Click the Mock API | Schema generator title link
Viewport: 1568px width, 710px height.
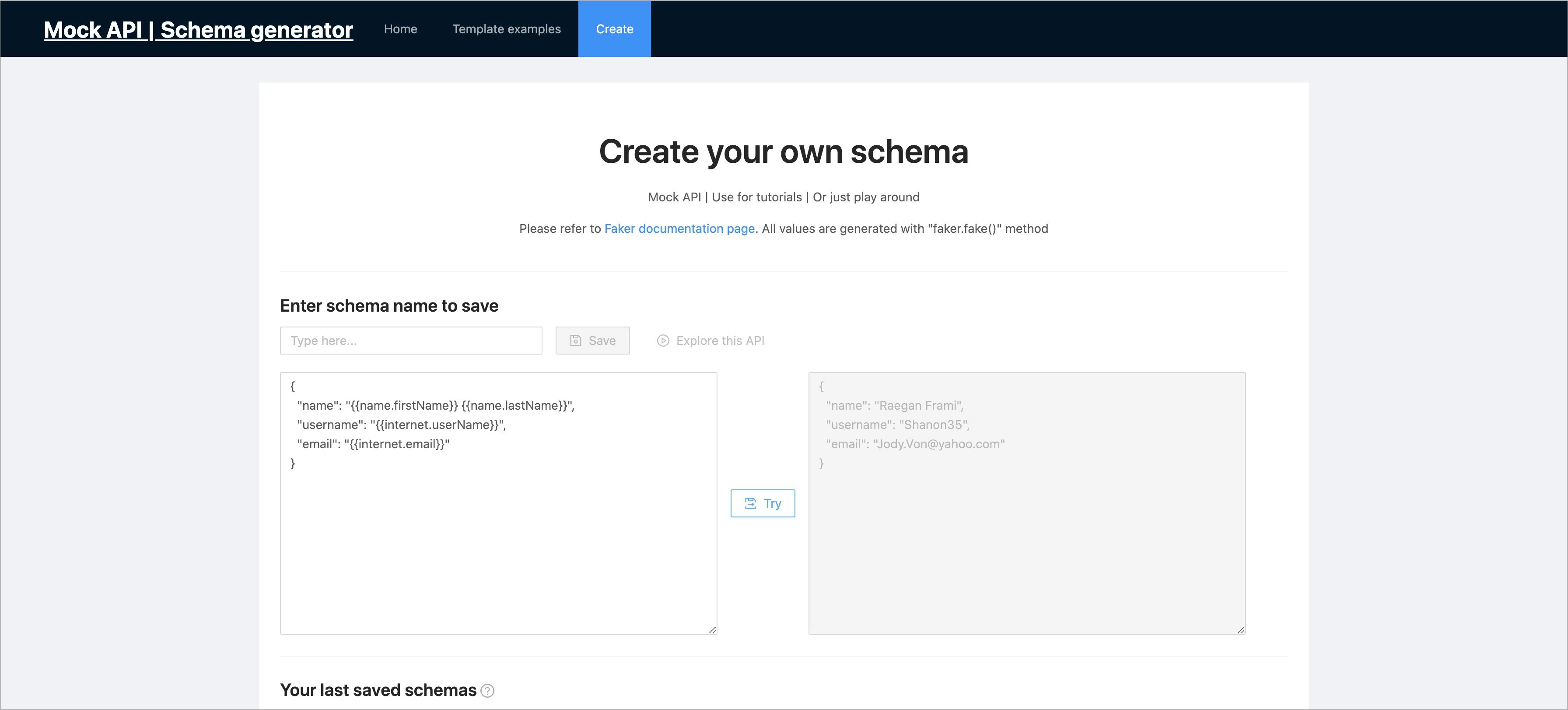click(198, 29)
